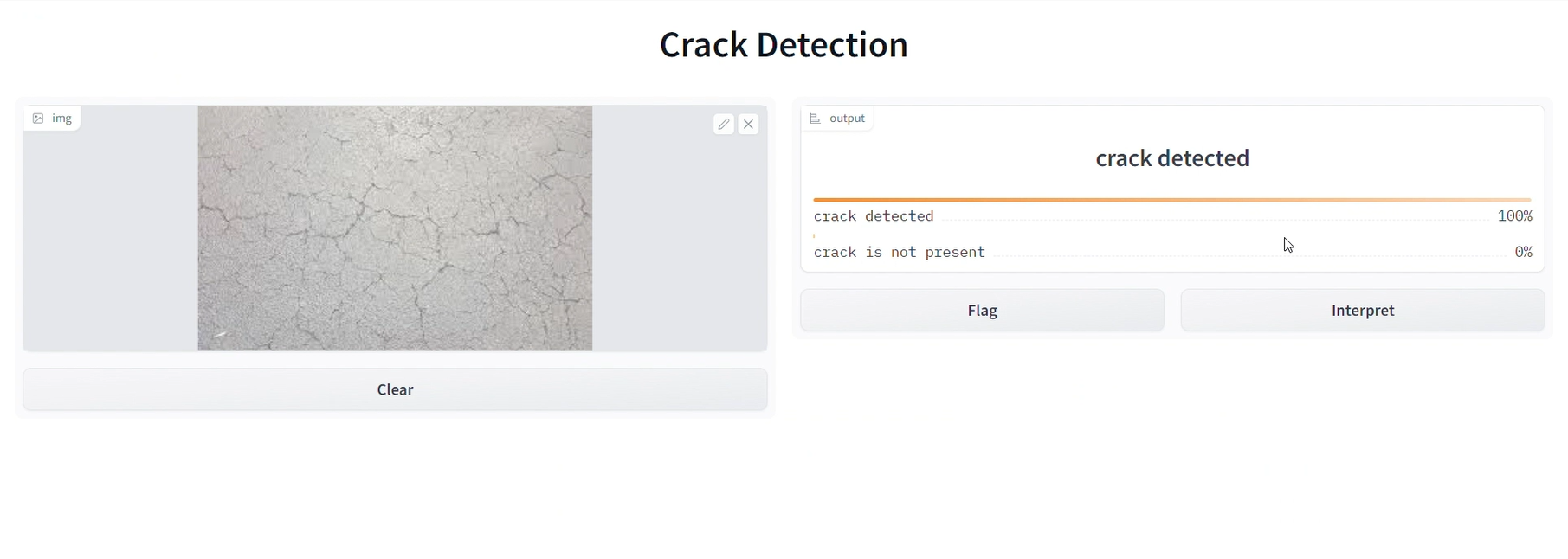Screen dimensions: 1568x559
Task: Clear the uploaded crack image
Action: (x=395, y=389)
